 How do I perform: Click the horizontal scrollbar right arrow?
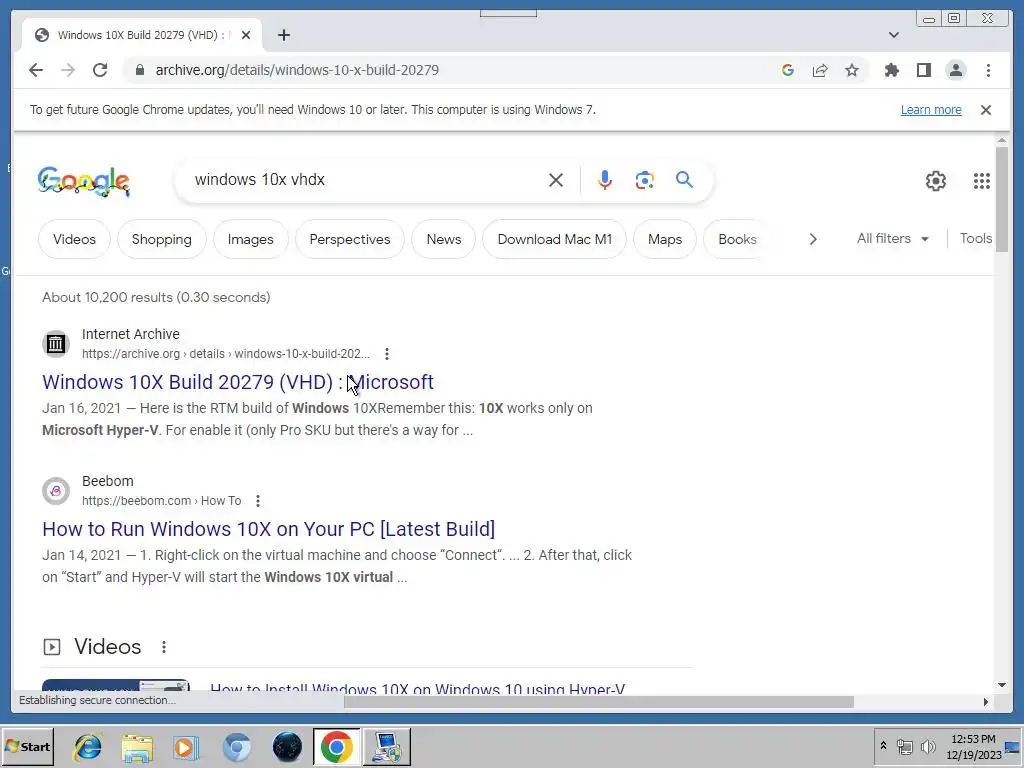click(985, 702)
